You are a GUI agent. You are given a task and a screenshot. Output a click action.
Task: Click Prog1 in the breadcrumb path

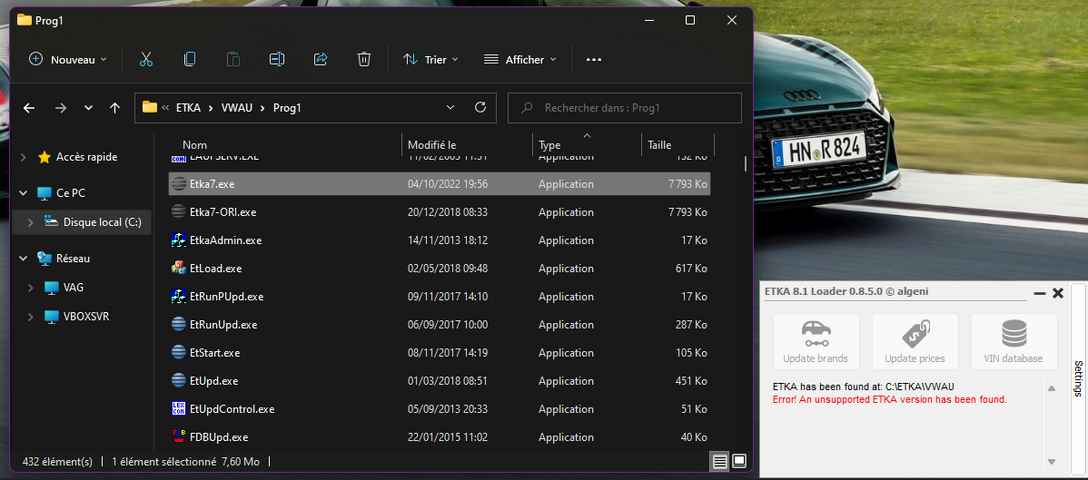pos(287,108)
